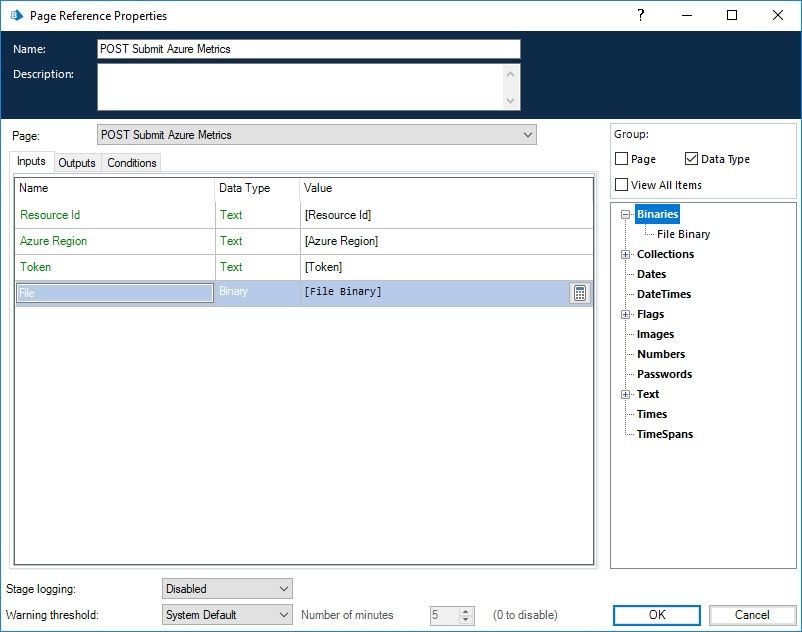Collapse the Binaries tree node

(x=626, y=214)
